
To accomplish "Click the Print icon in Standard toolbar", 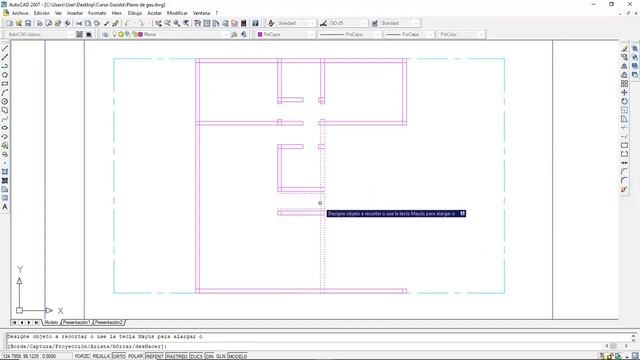I will pos(40,23).
